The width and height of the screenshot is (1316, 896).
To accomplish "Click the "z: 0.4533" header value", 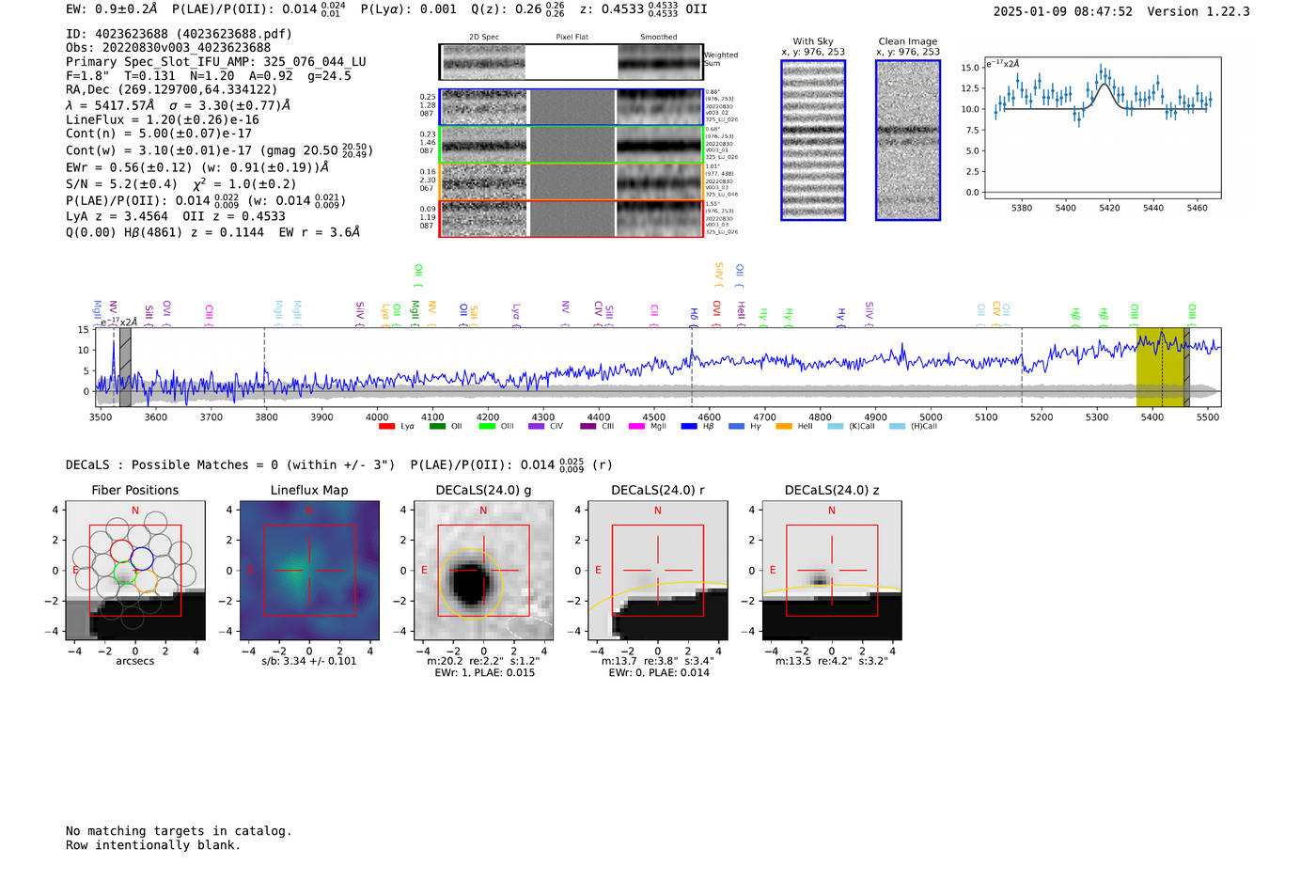I will [x=612, y=9].
